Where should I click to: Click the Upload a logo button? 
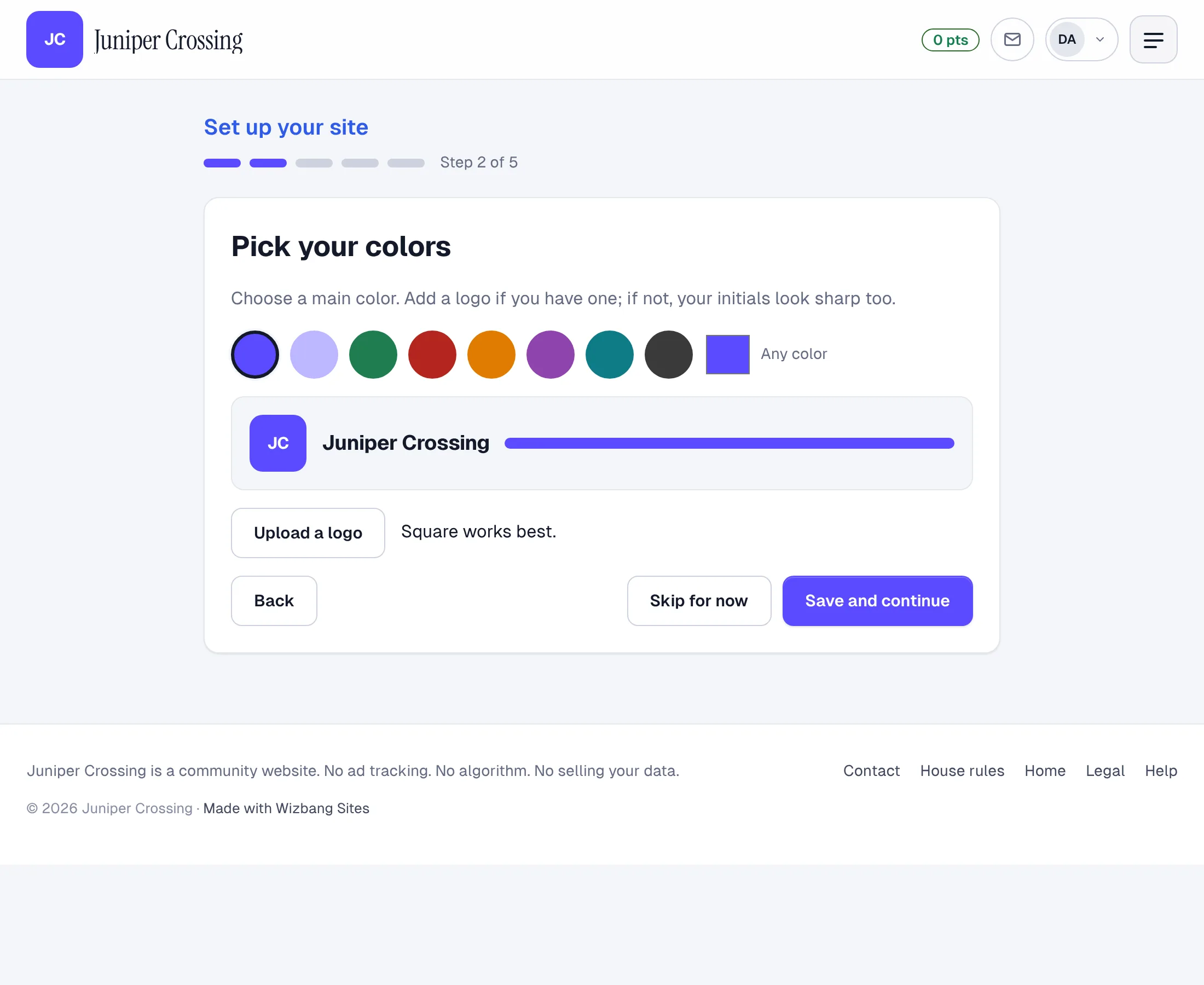(308, 532)
